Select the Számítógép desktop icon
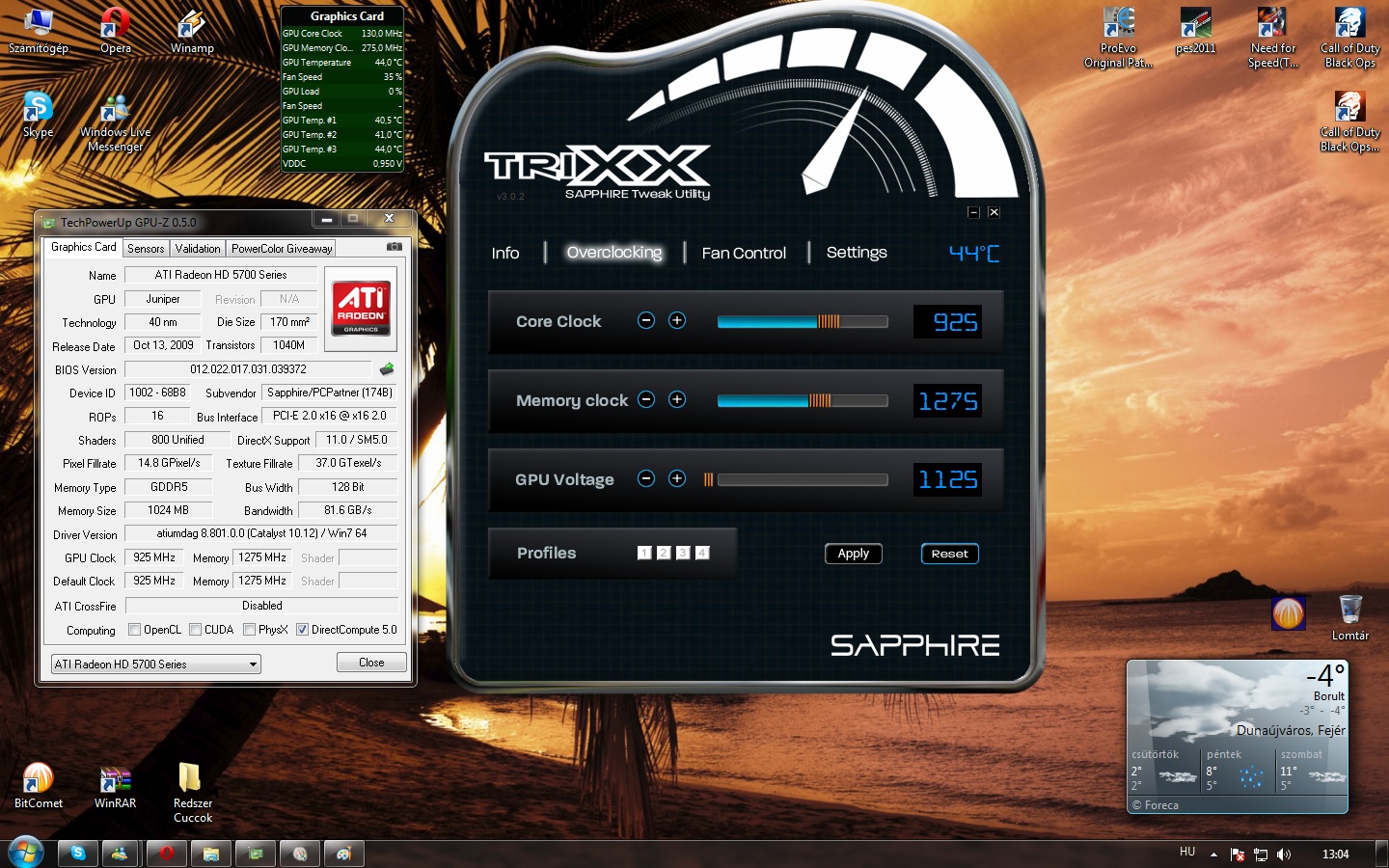1389x868 pixels. coord(39,31)
